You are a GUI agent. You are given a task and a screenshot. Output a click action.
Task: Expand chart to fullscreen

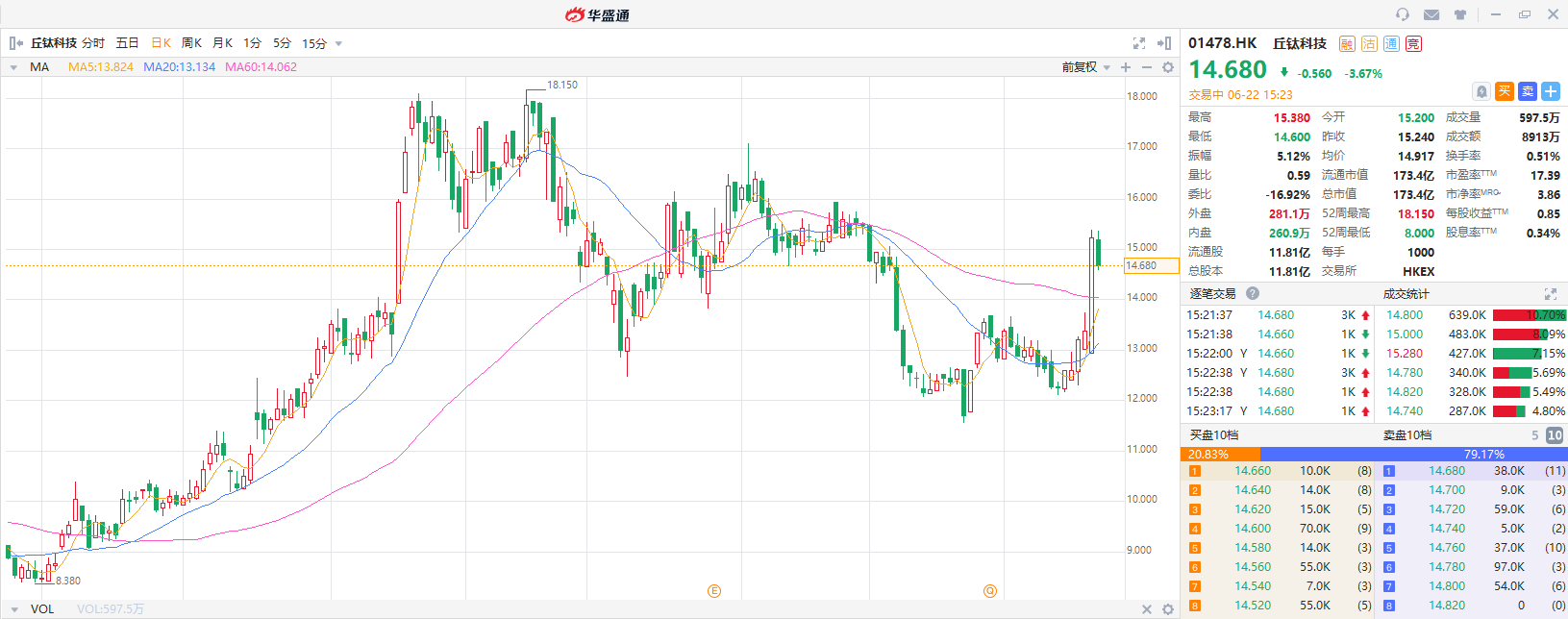pyautogui.click(x=1139, y=43)
